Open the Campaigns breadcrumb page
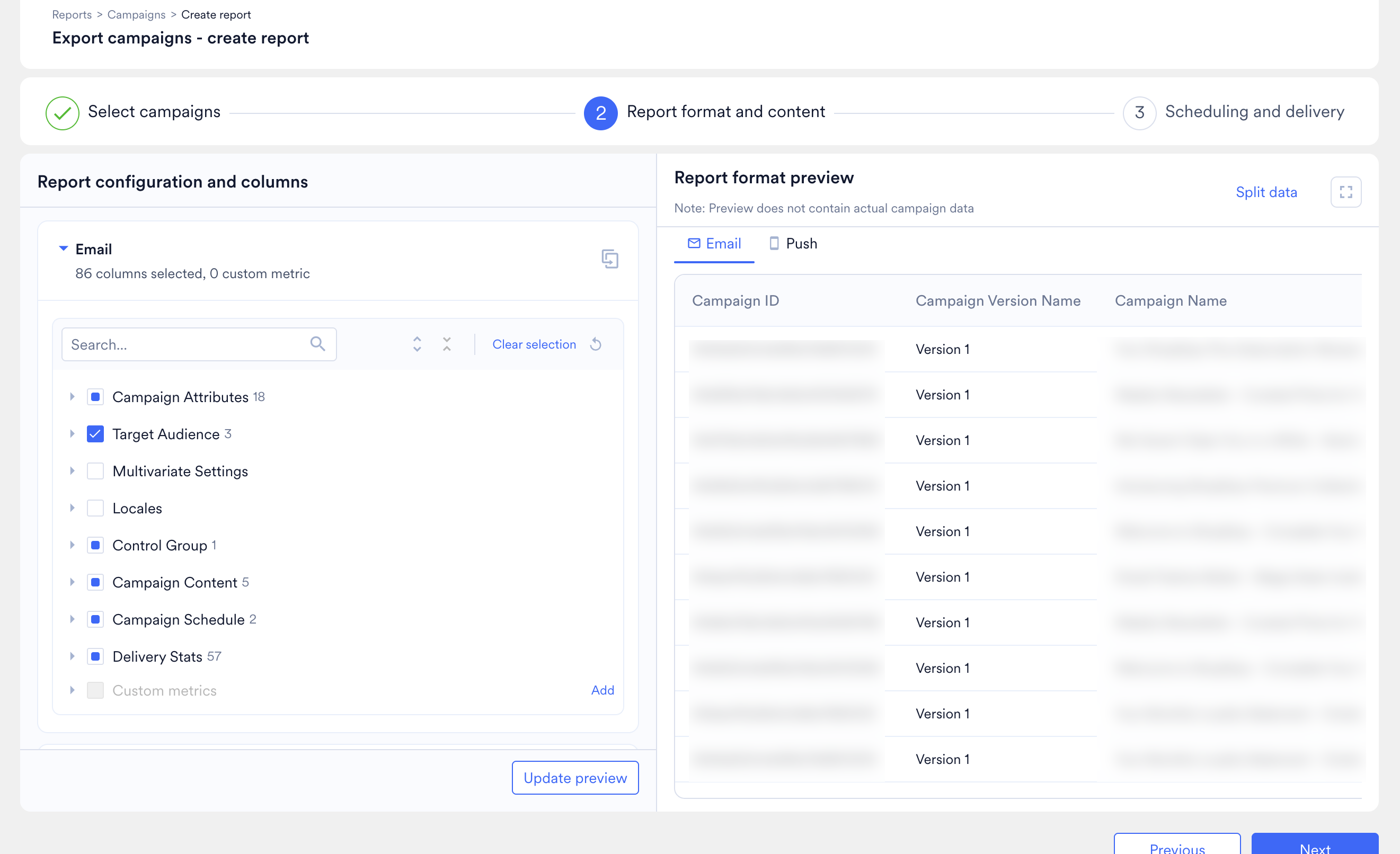The height and width of the screenshot is (854, 1400). pos(136,14)
